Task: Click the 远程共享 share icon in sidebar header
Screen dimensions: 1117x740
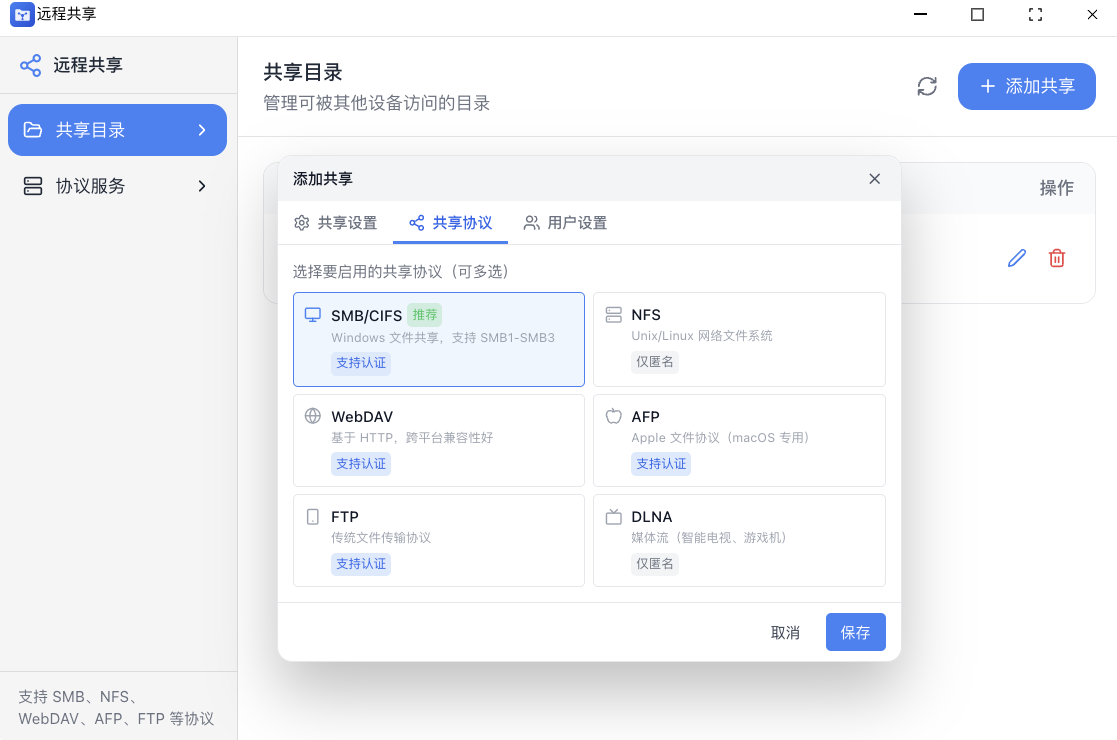Action: 31,66
